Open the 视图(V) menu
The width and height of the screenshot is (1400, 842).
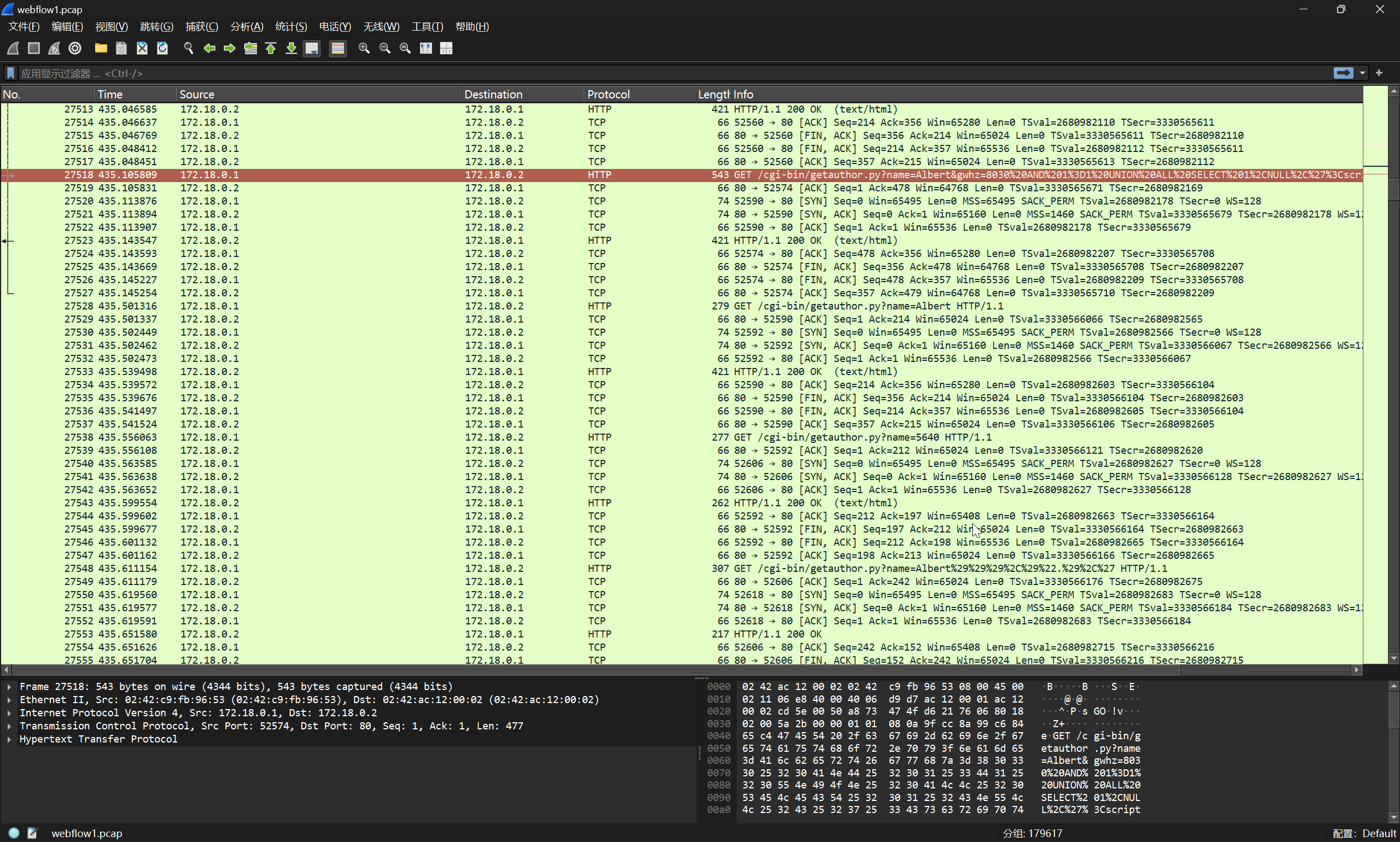pyautogui.click(x=111, y=27)
